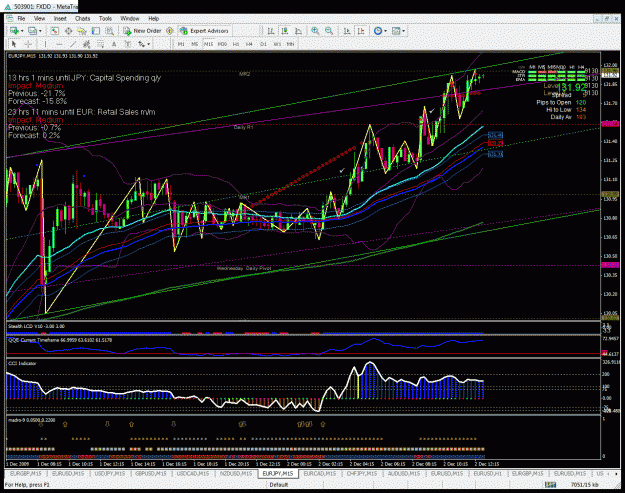Switch to M30 timeframe

click(x=222, y=44)
